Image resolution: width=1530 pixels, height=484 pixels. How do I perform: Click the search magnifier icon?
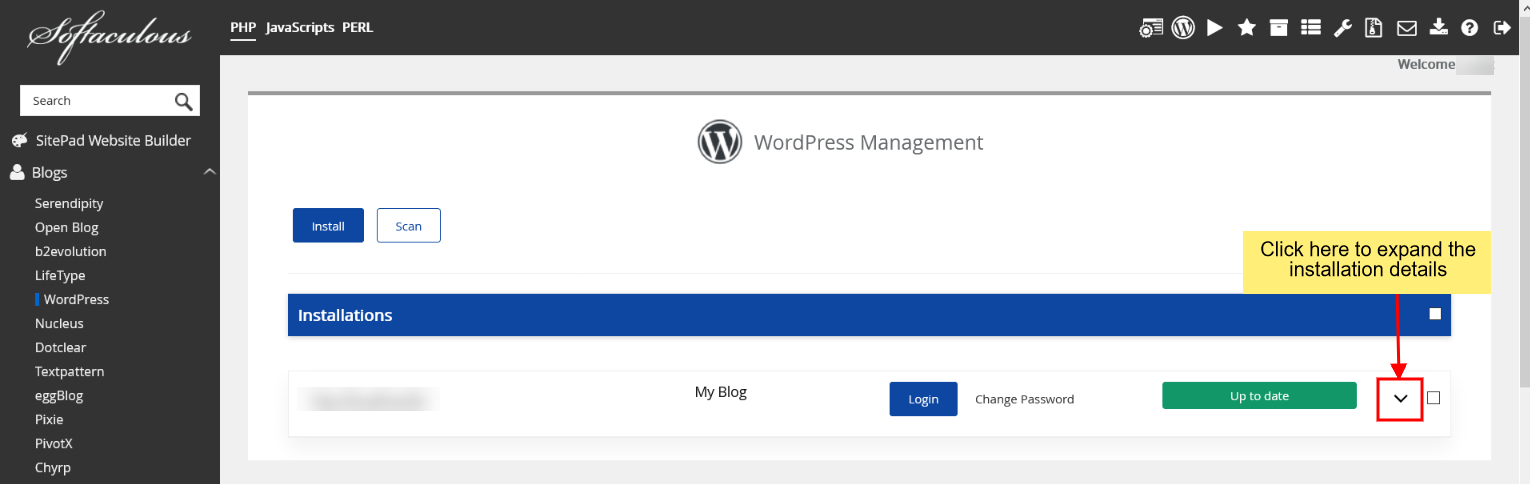(183, 101)
